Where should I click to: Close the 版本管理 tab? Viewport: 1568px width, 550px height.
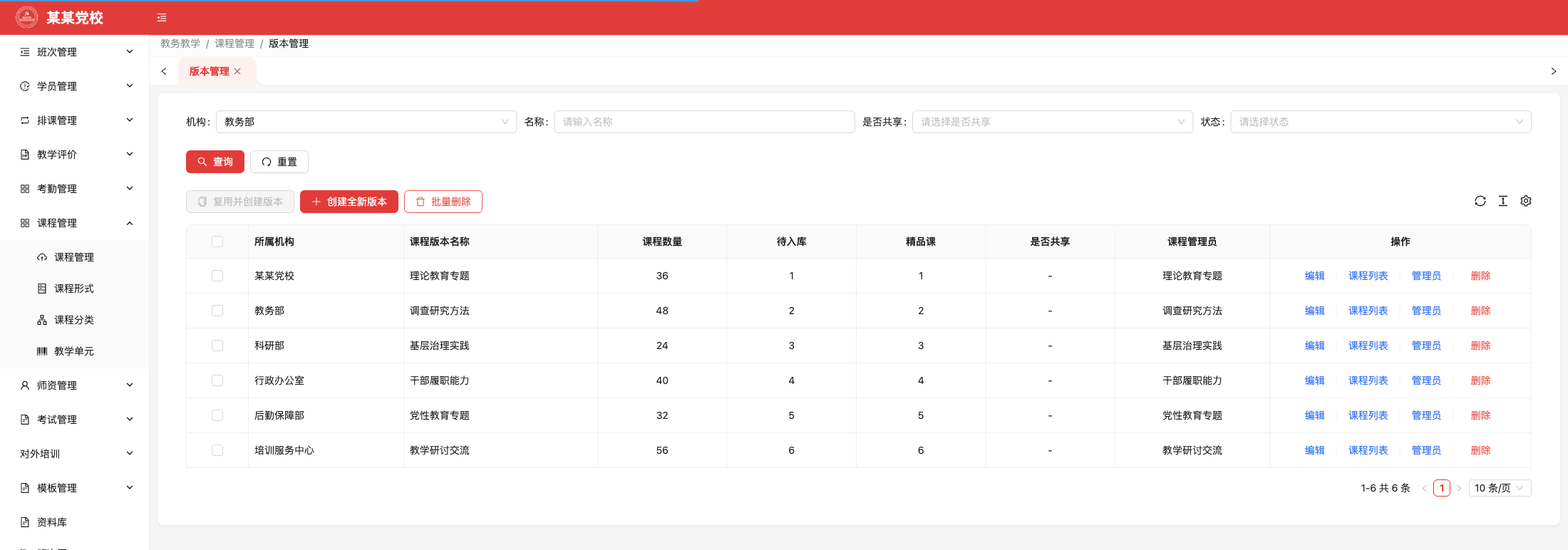coord(237,71)
